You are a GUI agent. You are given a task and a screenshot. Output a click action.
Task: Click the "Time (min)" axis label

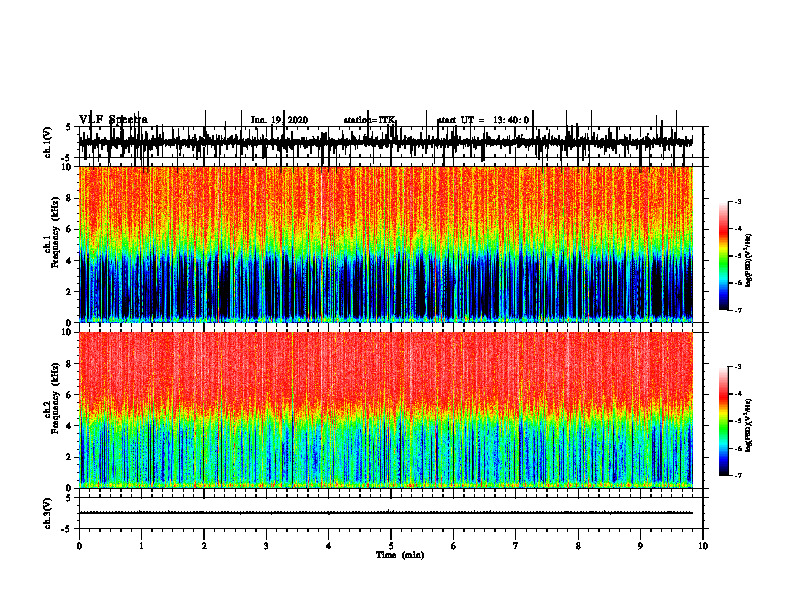[x=400, y=555]
